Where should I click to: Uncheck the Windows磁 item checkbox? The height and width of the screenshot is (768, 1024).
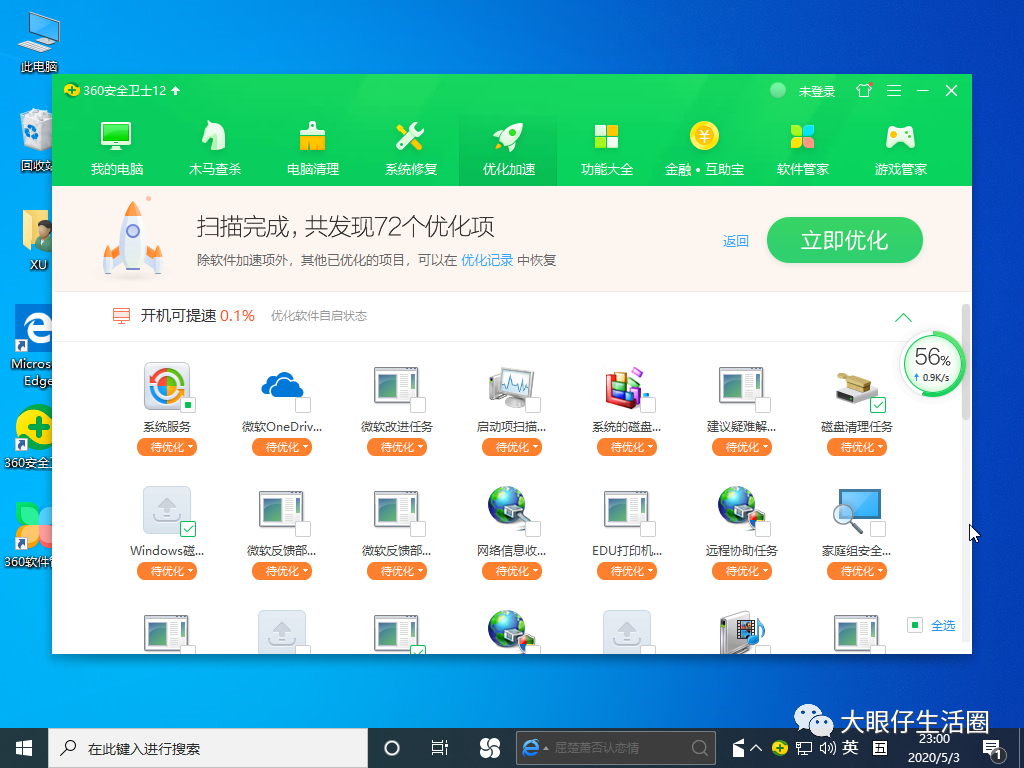click(x=188, y=529)
